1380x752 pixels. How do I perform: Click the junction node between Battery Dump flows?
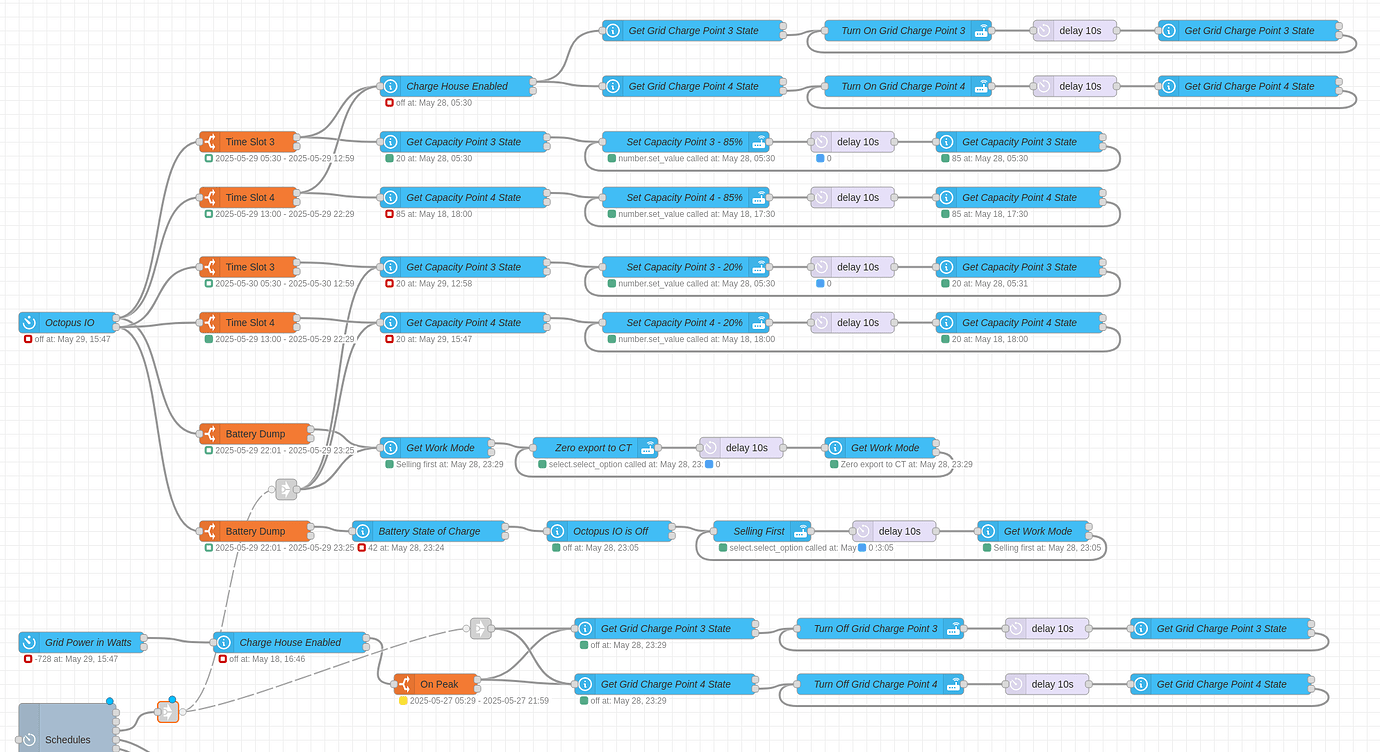click(285, 490)
